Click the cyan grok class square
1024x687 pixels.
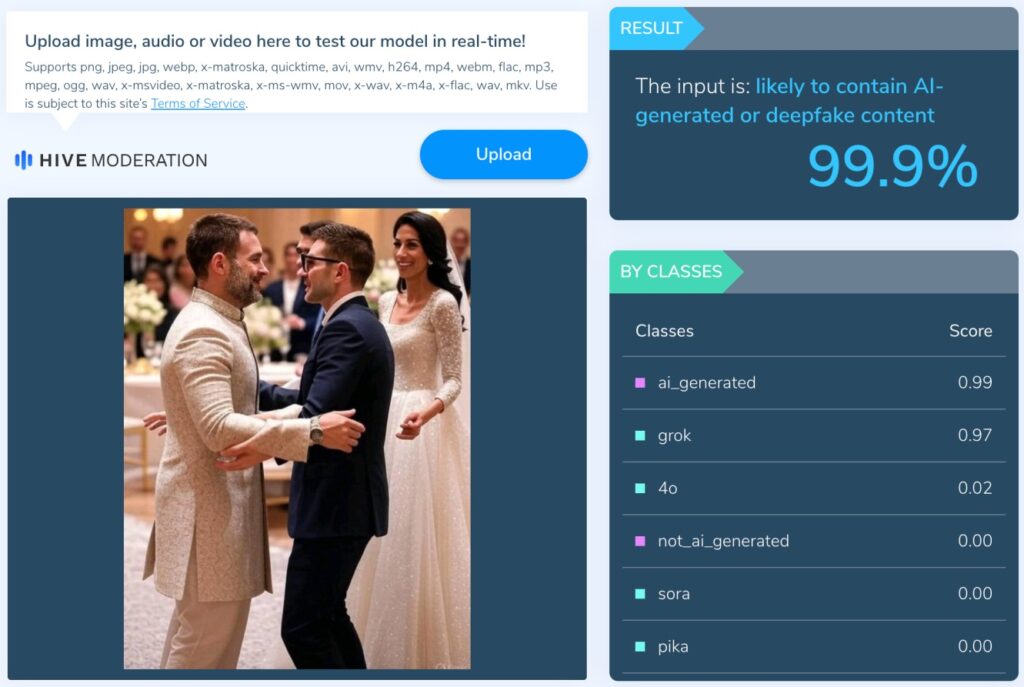pyautogui.click(x=640, y=436)
